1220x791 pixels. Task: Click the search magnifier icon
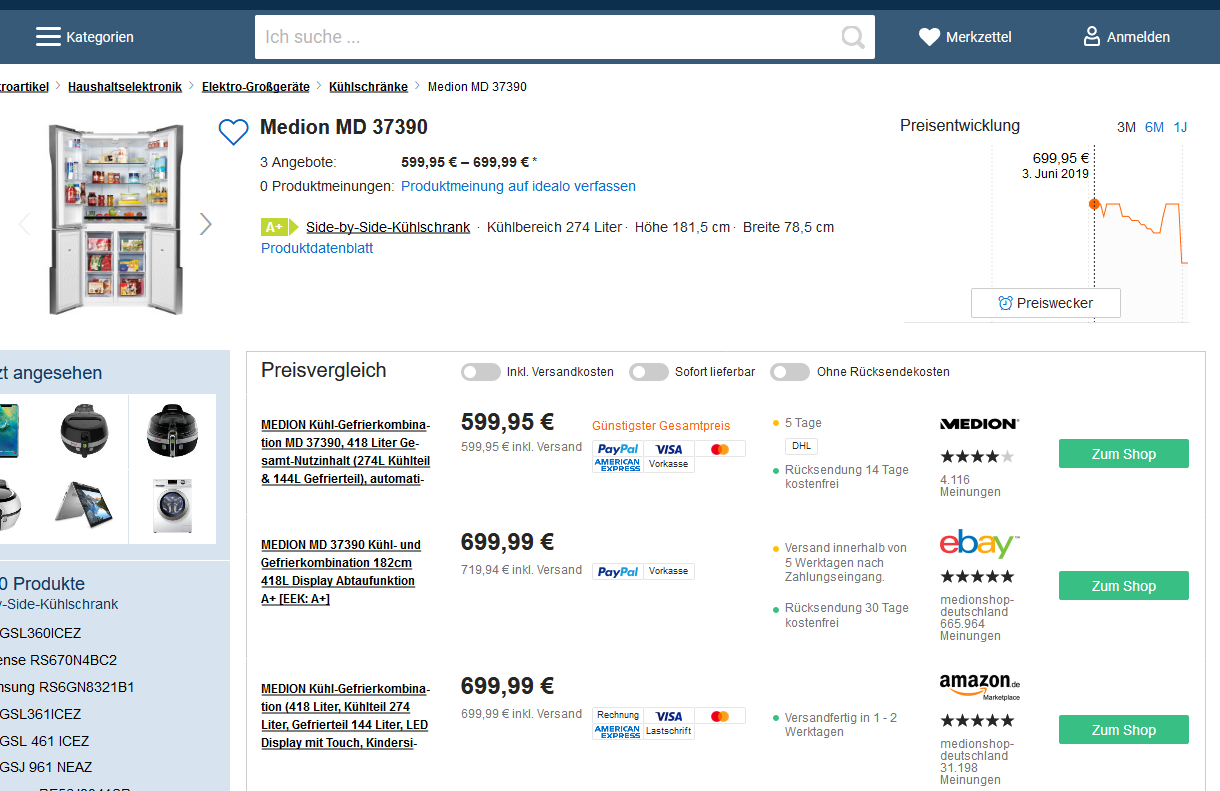(852, 37)
